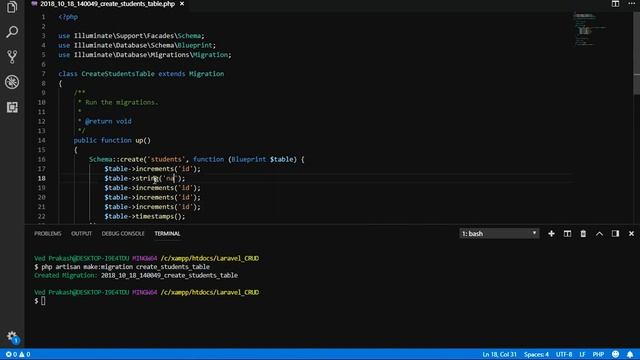This screenshot has width=640, height=360.
Task: Click 'Run the migrations.' comment
Action: pos(122,102)
